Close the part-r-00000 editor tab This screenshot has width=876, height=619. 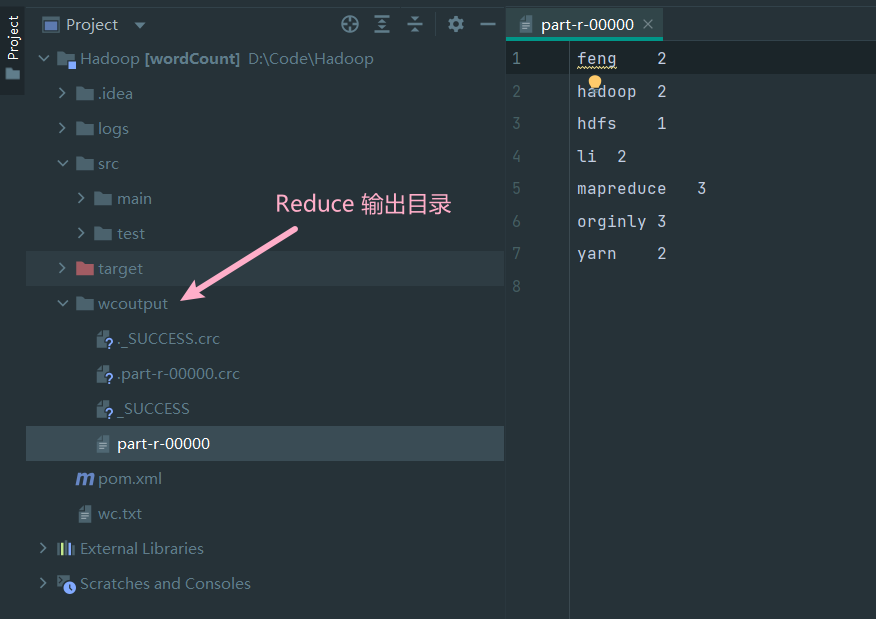point(648,24)
